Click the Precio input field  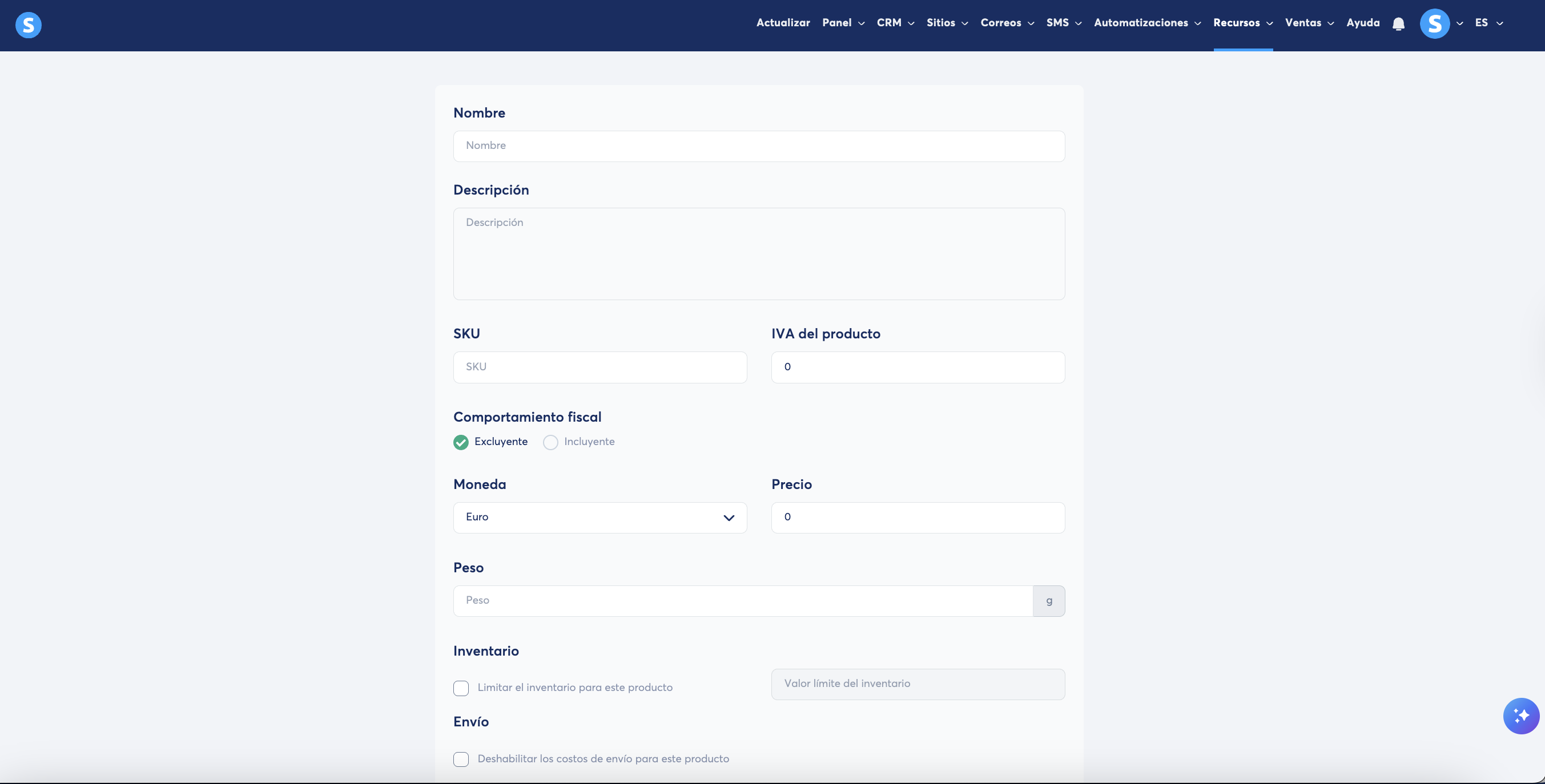click(918, 518)
